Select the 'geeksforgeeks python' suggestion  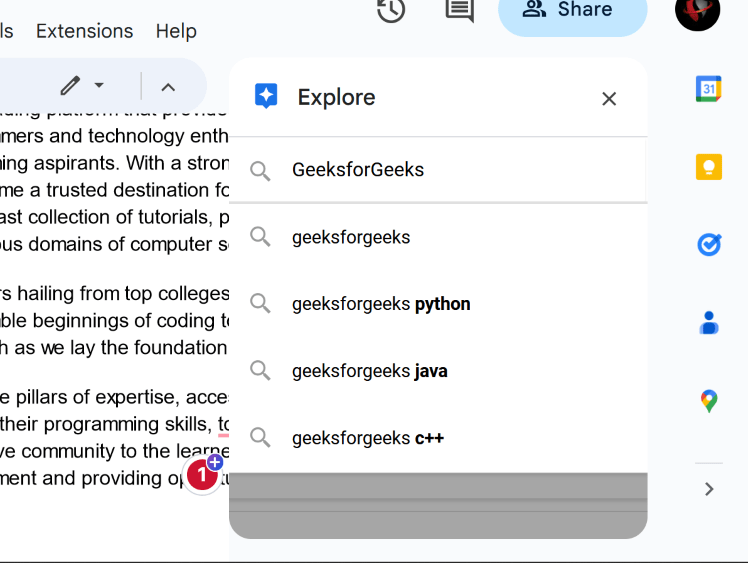(x=381, y=304)
